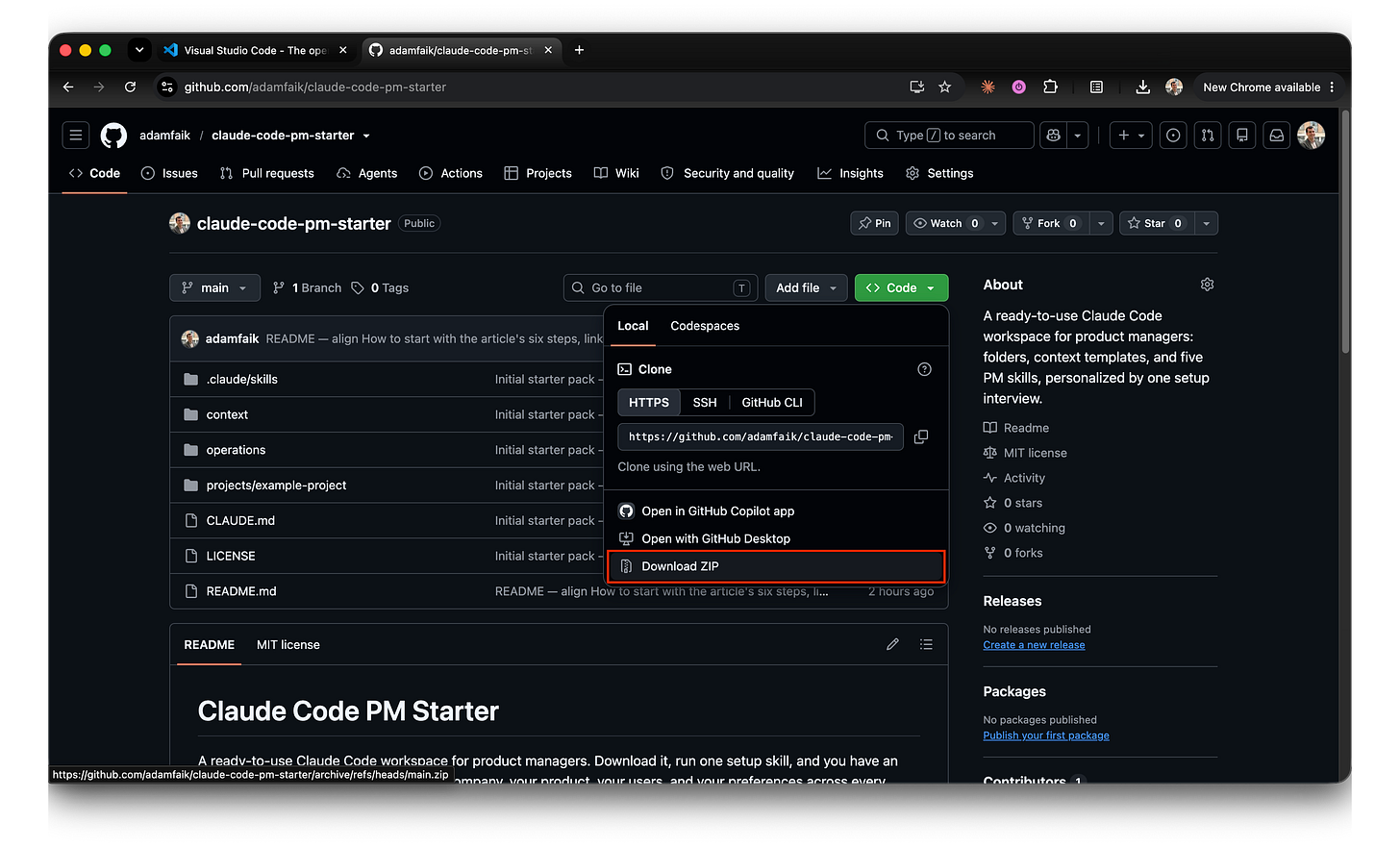Switch to the Visual Studio Code browser tab
Screen dimensions: 1400x847
click(256, 50)
